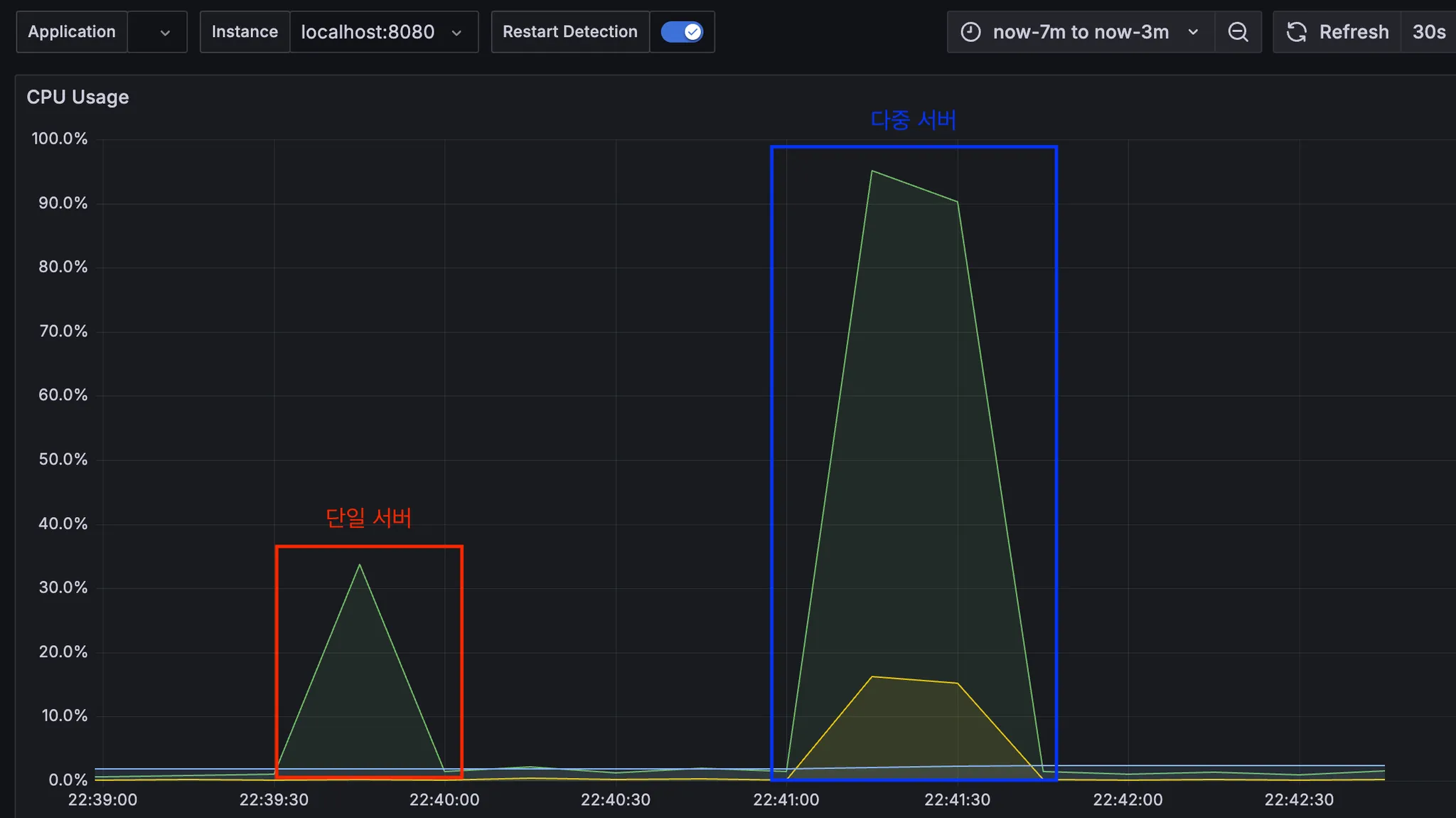Open the now-7m to now-3m time picker

pos(1080,32)
